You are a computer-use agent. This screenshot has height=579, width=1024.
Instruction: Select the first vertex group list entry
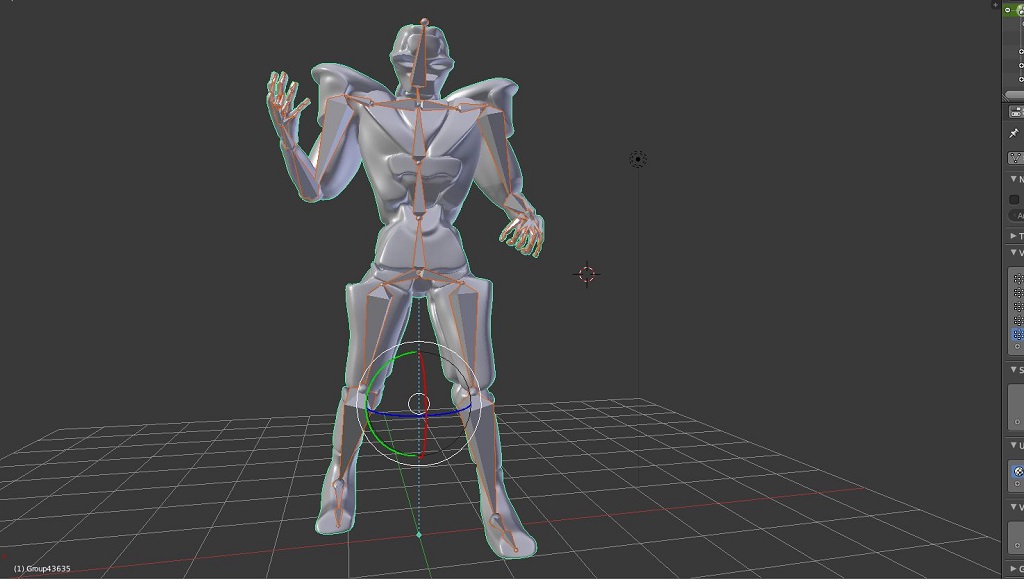(x=1018, y=279)
